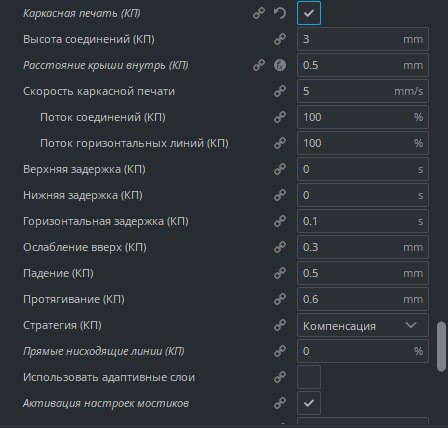Click reset arrow for Каркасная печать

(x=280, y=13)
